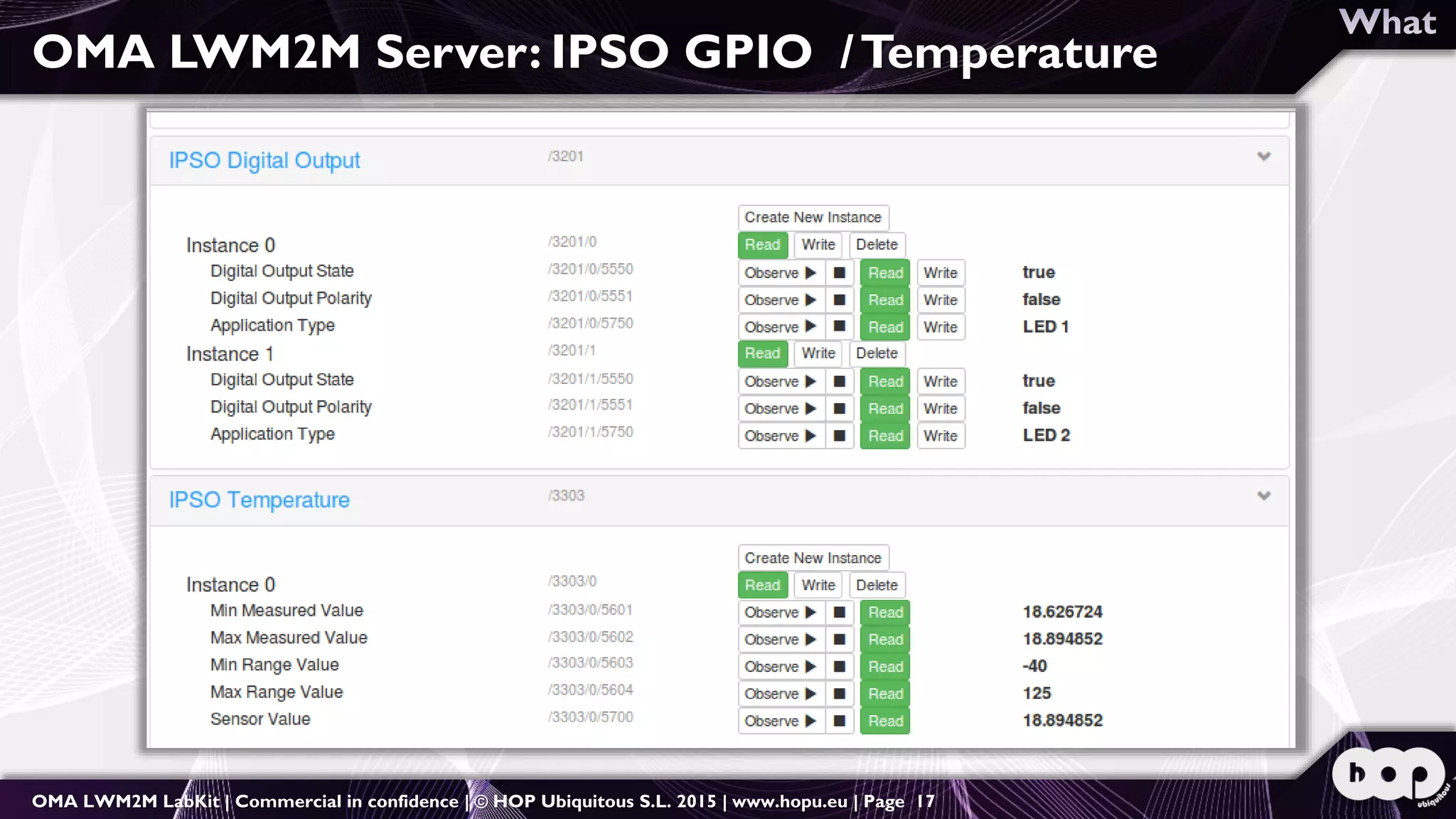Start Observe on Digital Output State /3201/1/5550
The height and width of the screenshot is (819, 1456).
point(781,382)
